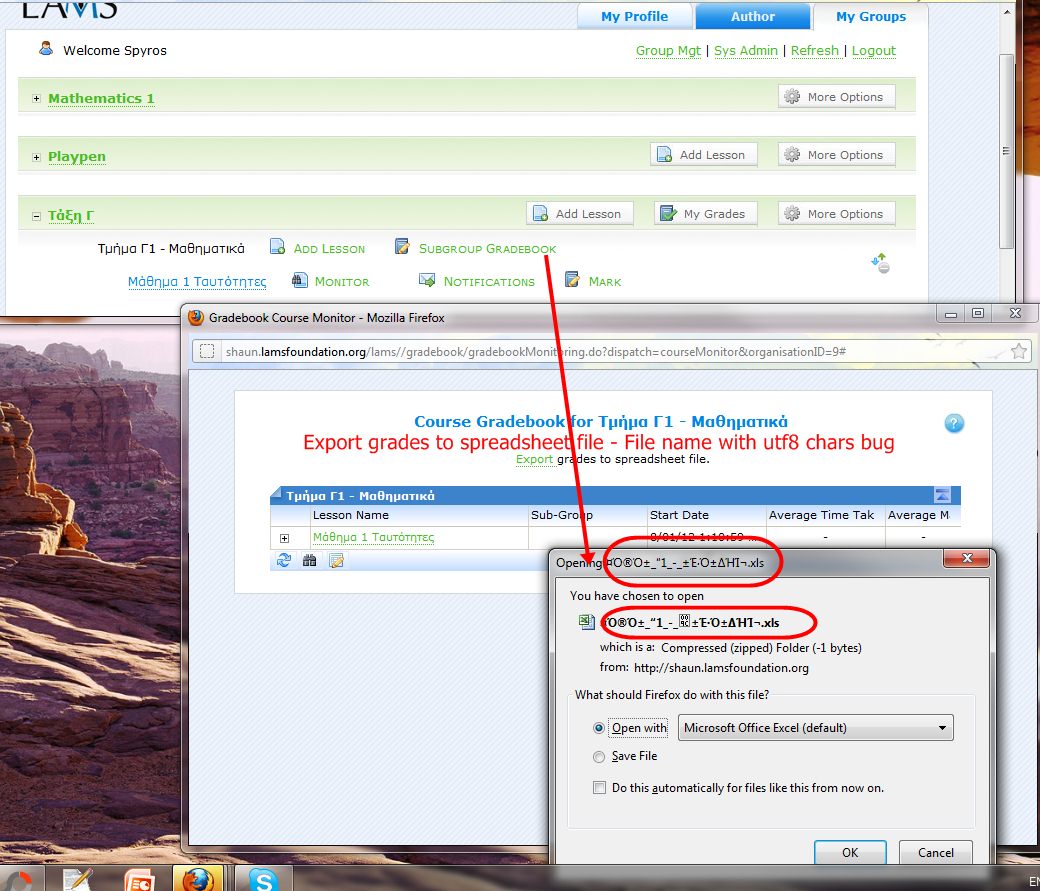The height and width of the screenshot is (891, 1040).
Task: Click the help question mark icon
Action: 954,423
